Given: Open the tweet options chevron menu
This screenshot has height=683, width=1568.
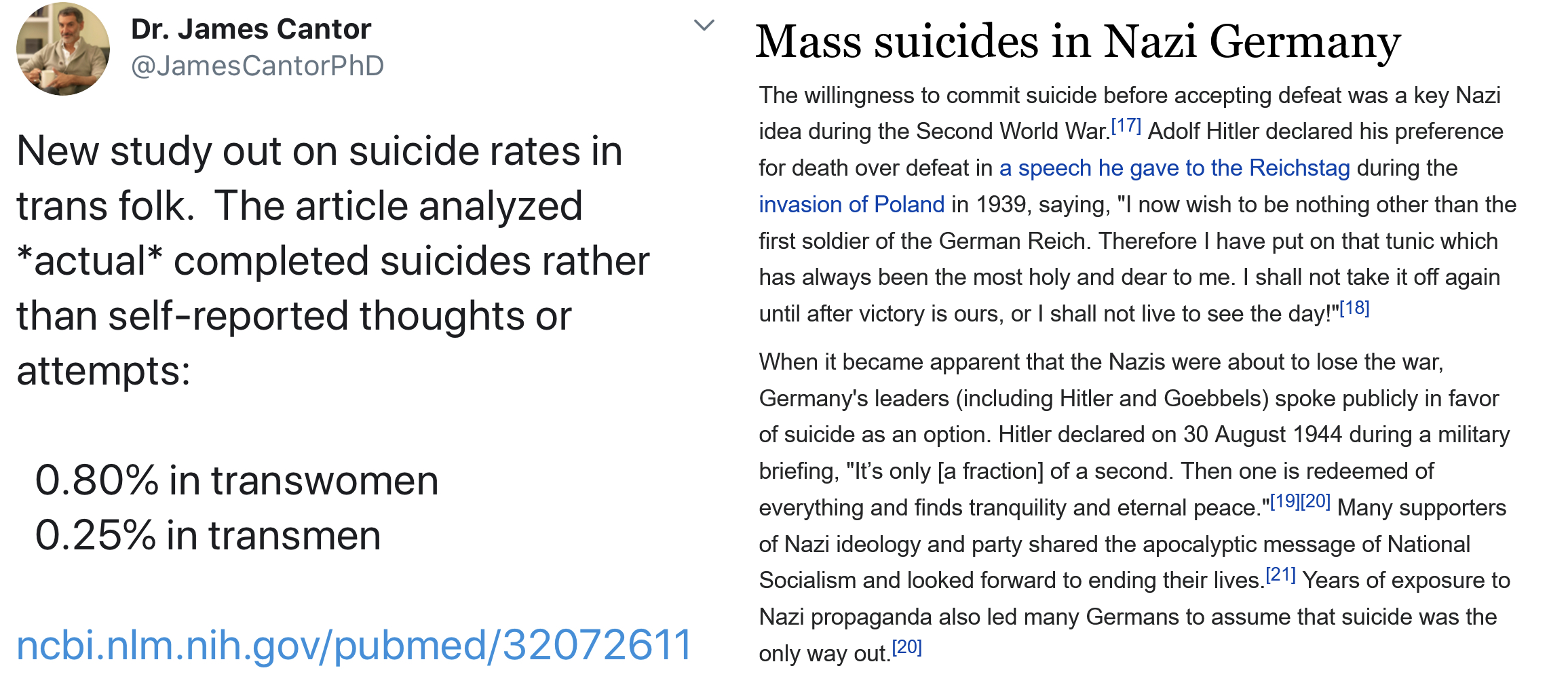Looking at the screenshot, I should pos(704,26).
